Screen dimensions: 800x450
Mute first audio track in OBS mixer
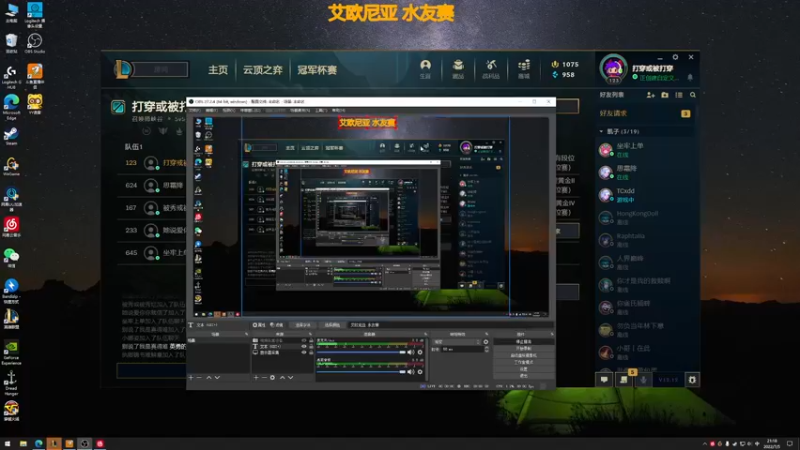coord(411,352)
